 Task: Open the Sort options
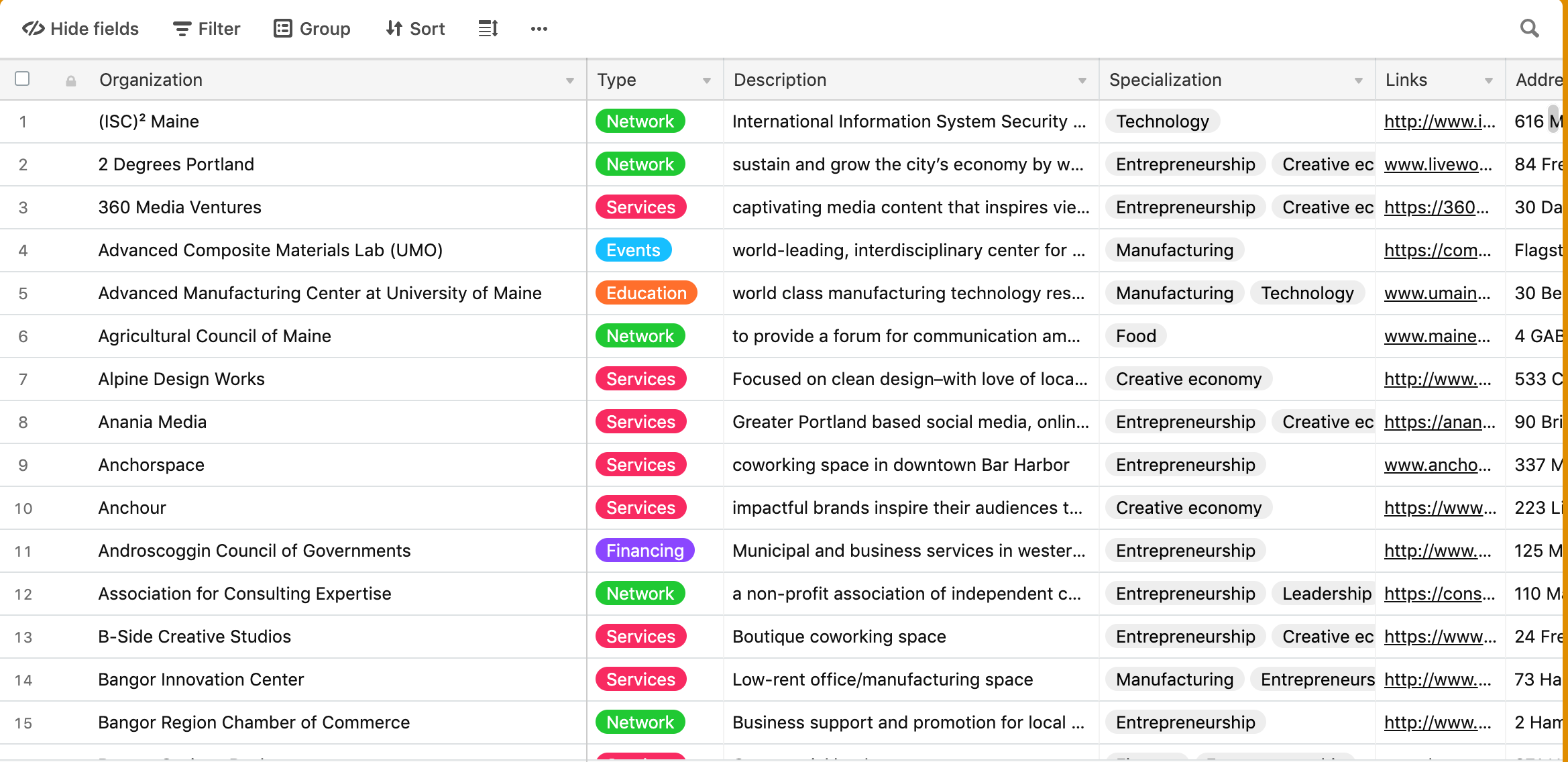(415, 29)
